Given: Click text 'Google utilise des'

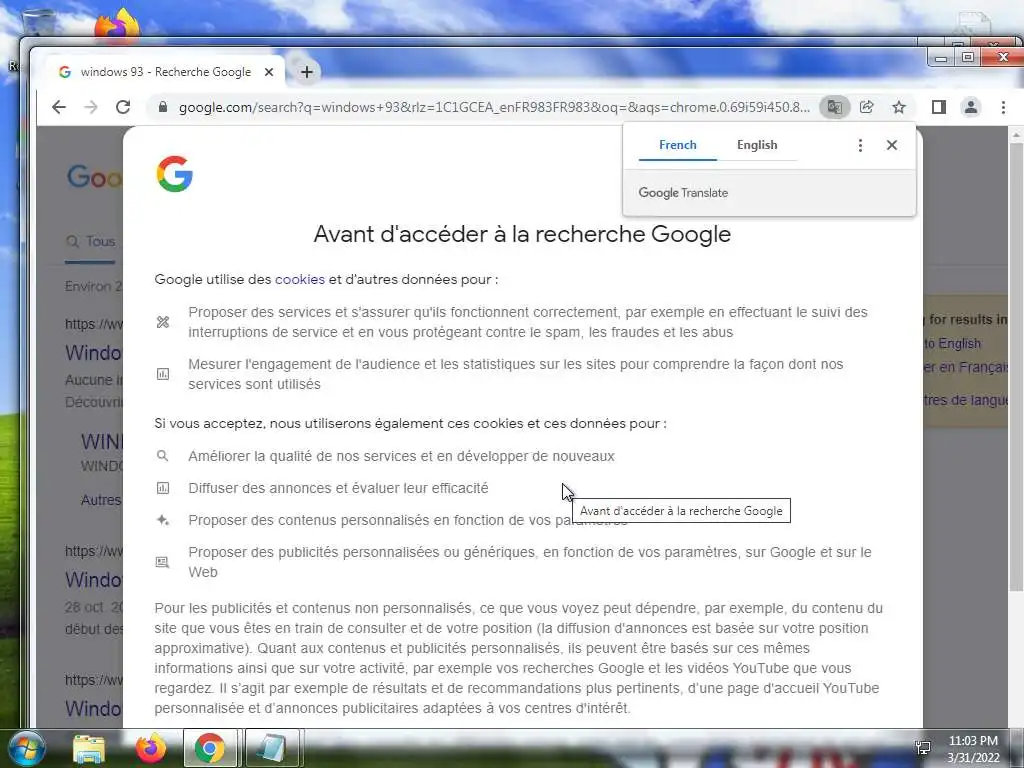Looking at the screenshot, I should pyautogui.click(x=213, y=280).
